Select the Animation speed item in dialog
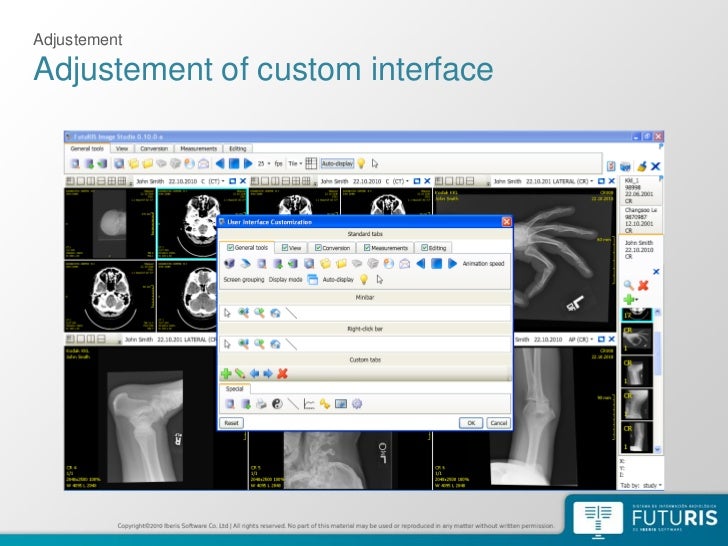The image size is (728, 546). (x=483, y=264)
